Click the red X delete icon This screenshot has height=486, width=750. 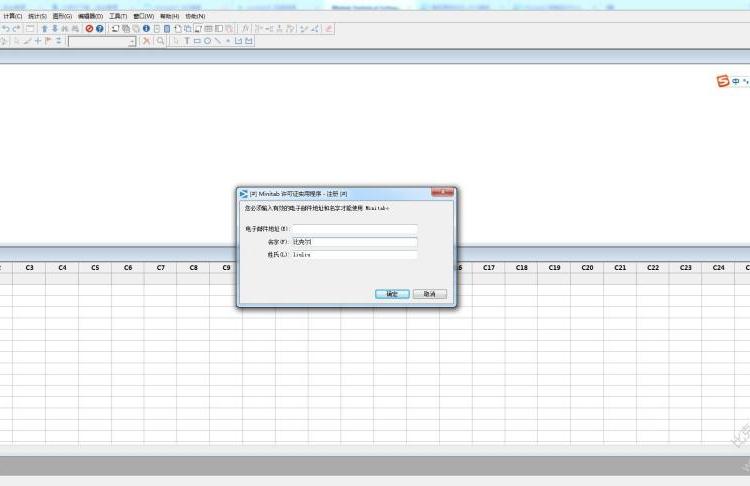(x=146, y=41)
